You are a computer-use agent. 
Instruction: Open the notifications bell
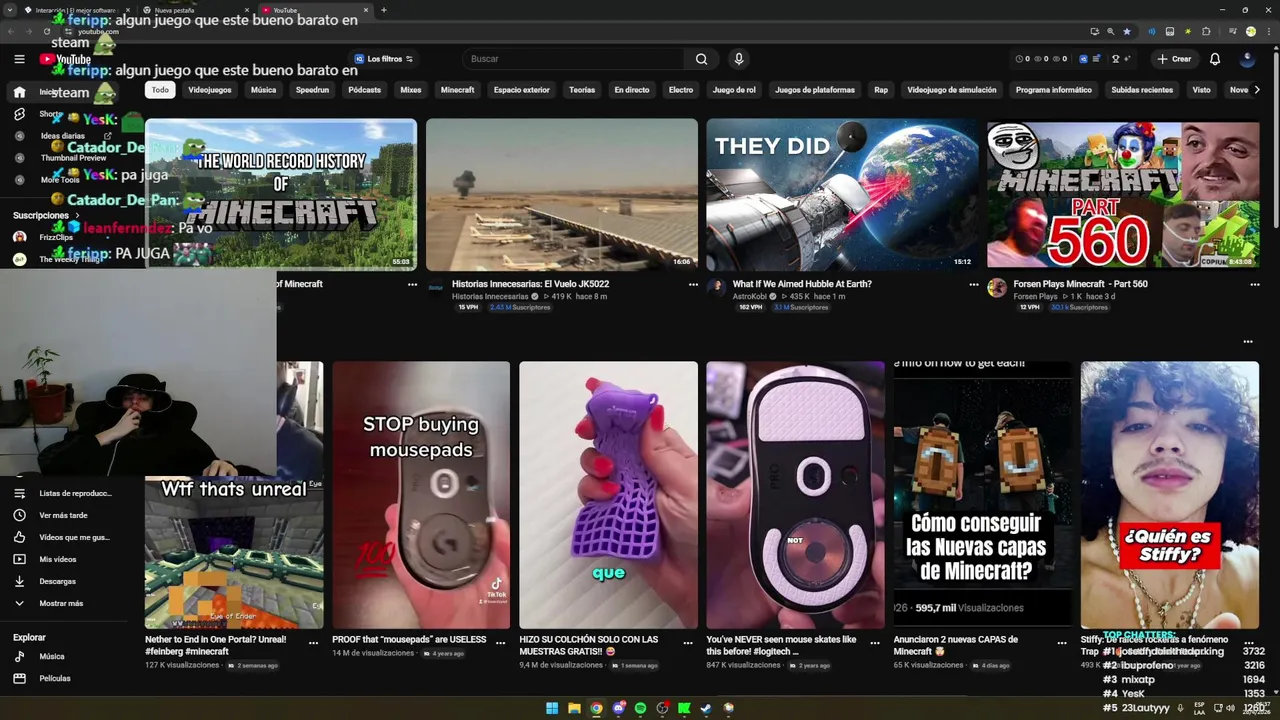click(x=1215, y=59)
